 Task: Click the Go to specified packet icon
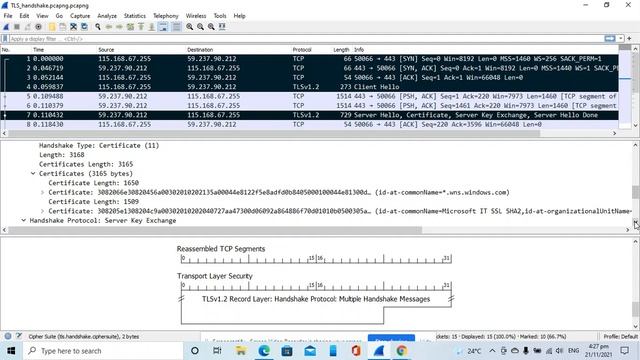coord(130,27)
